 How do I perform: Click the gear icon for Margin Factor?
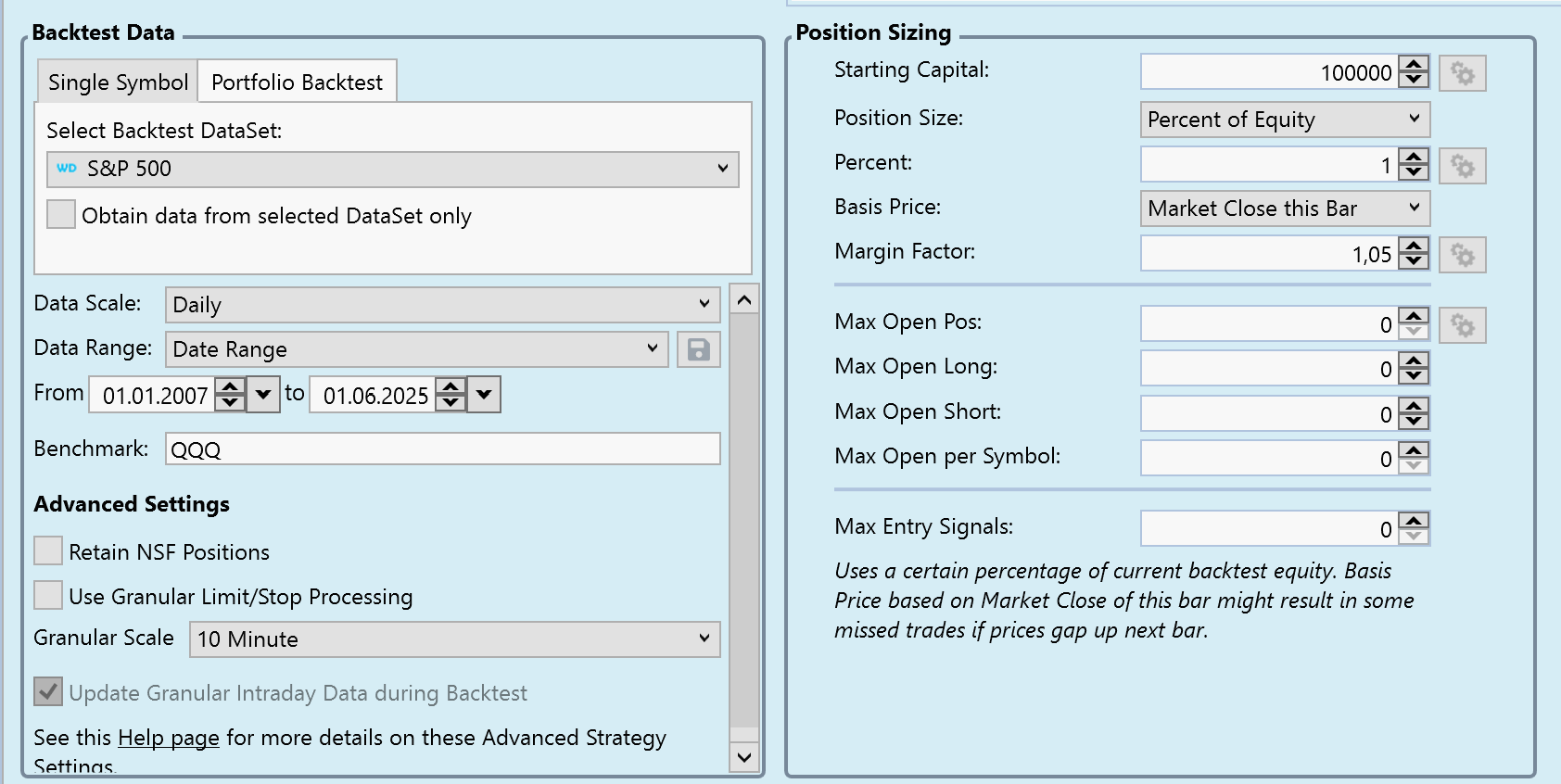(1462, 255)
